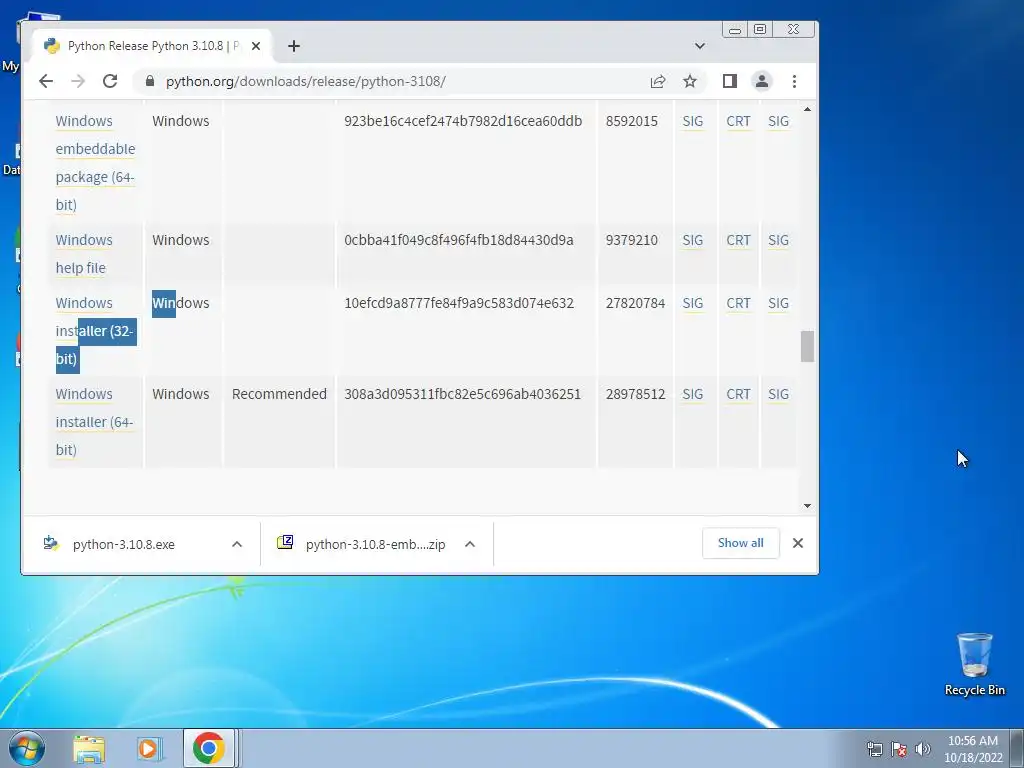Image resolution: width=1024 pixels, height=768 pixels.
Task: Open the Recycle Bin on the desktop
Action: point(974,664)
